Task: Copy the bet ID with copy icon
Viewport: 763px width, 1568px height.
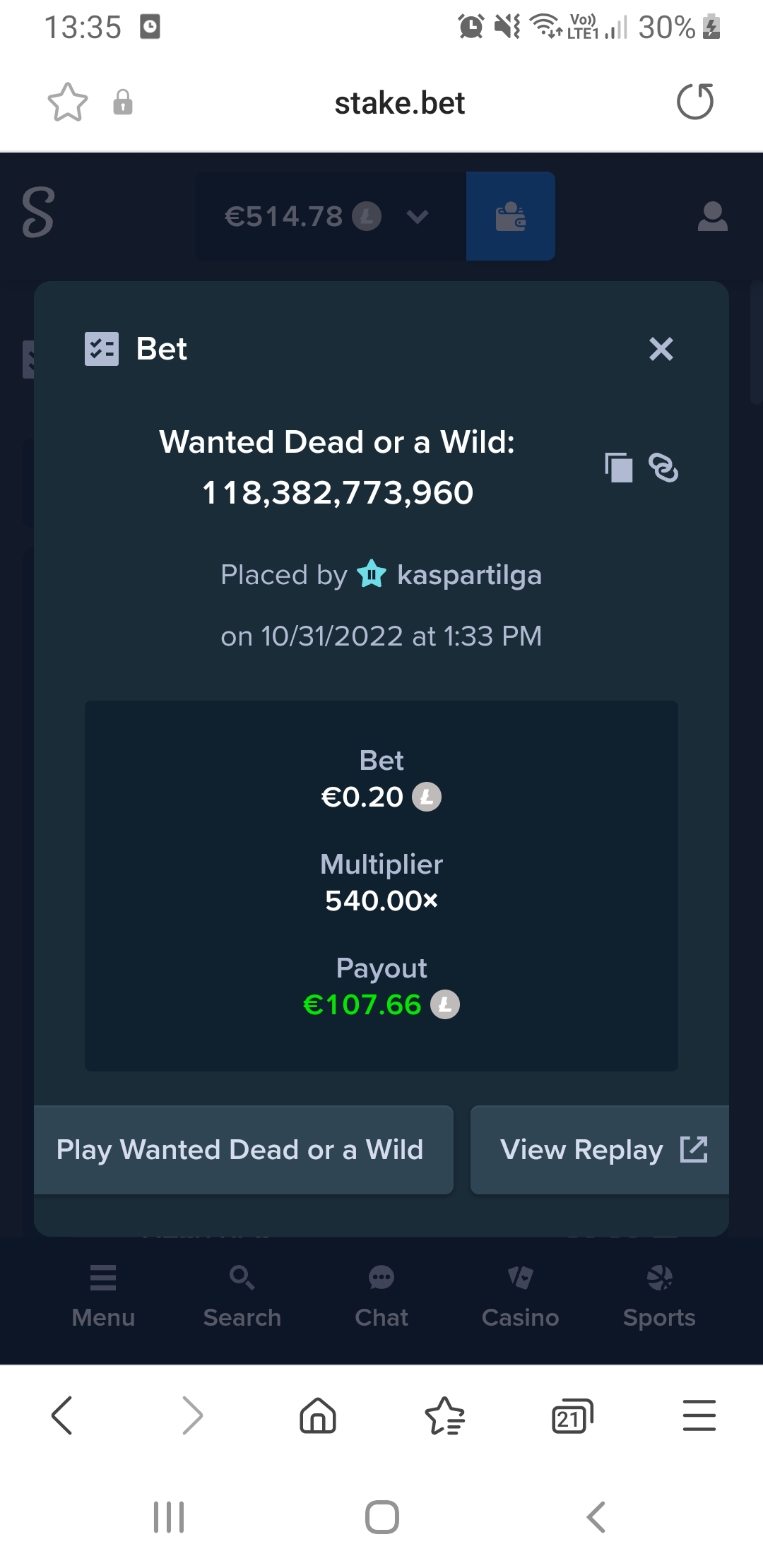Action: (x=619, y=468)
